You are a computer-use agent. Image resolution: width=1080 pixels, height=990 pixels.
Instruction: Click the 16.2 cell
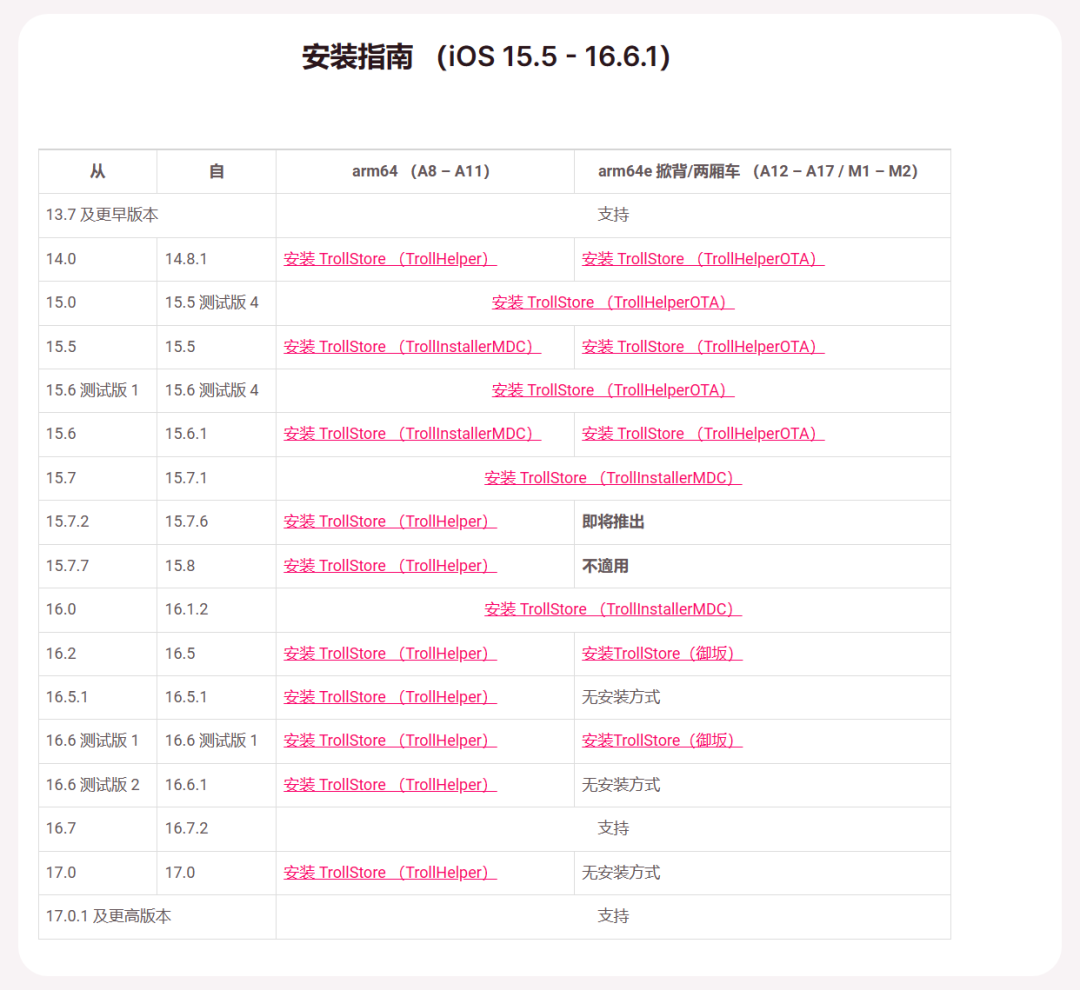(x=98, y=653)
